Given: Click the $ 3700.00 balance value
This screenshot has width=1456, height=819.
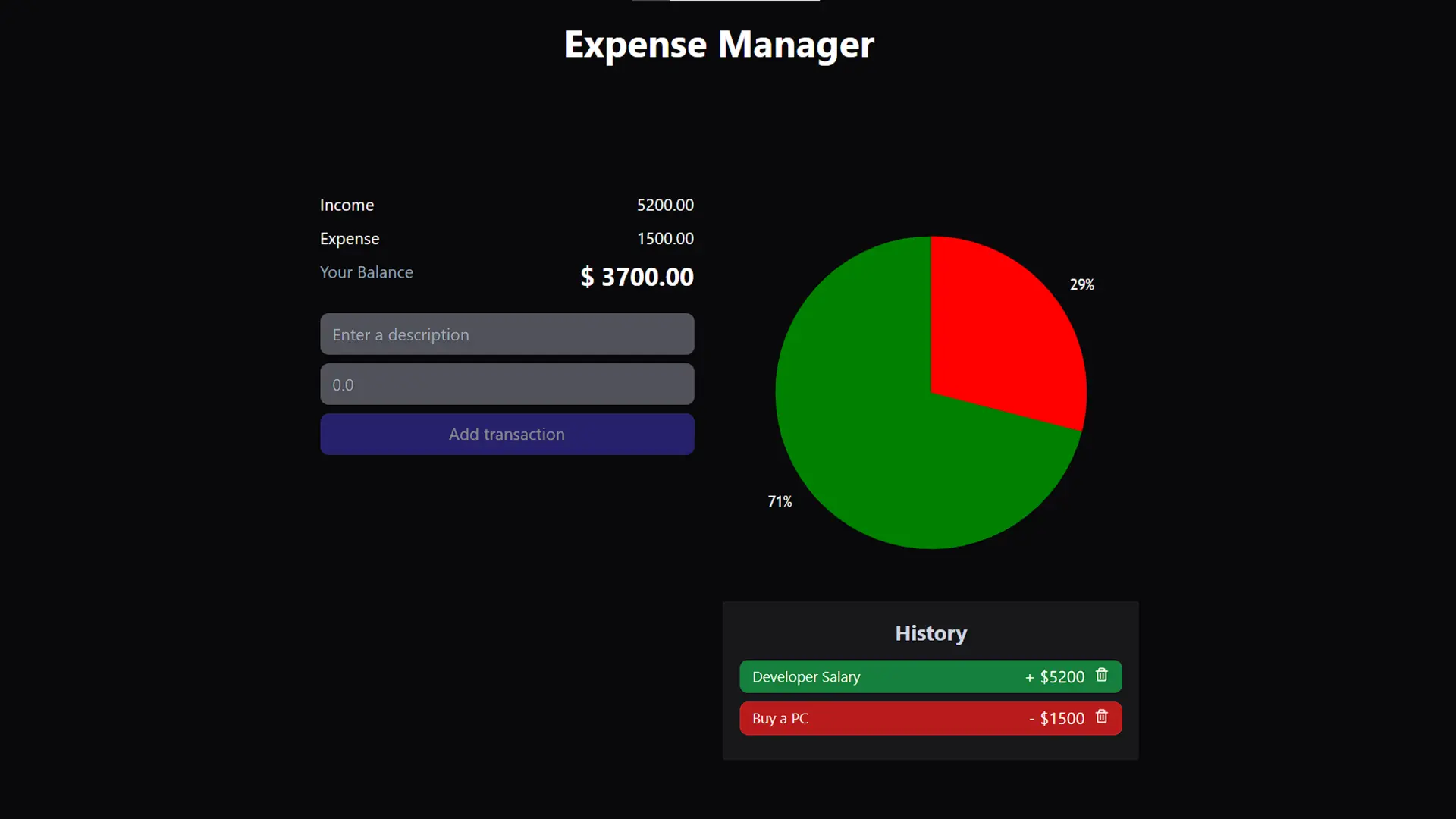Looking at the screenshot, I should (637, 277).
